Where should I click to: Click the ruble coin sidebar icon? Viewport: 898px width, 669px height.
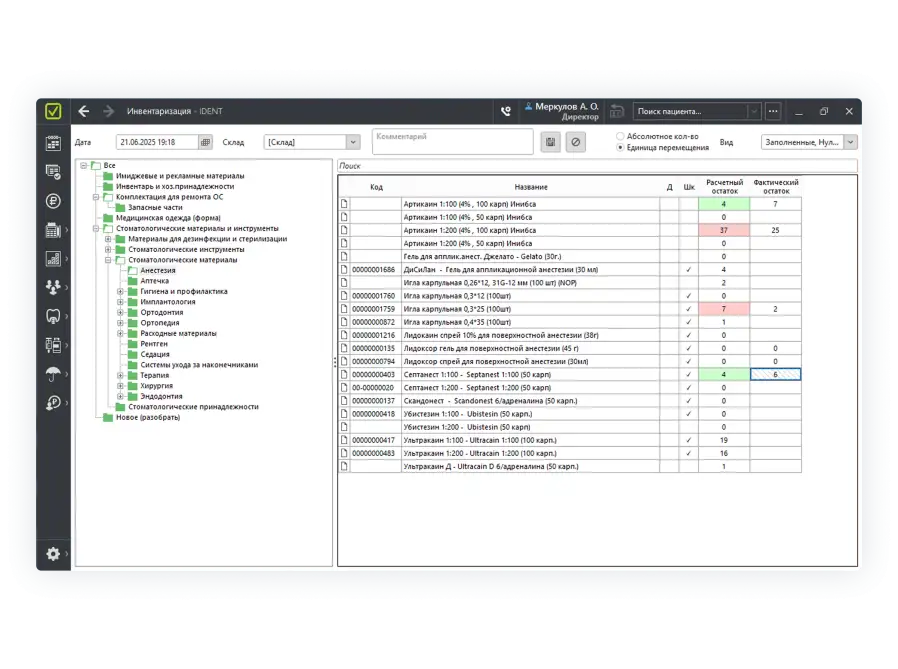point(53,201)
